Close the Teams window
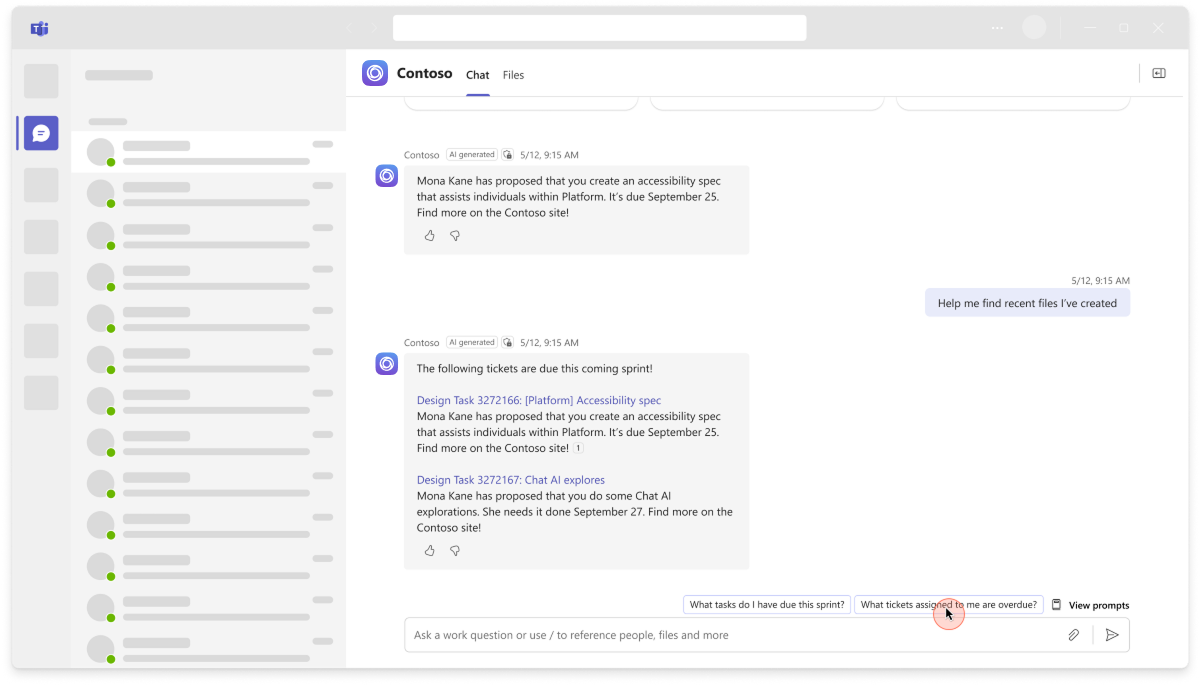 coord(1158,28)
